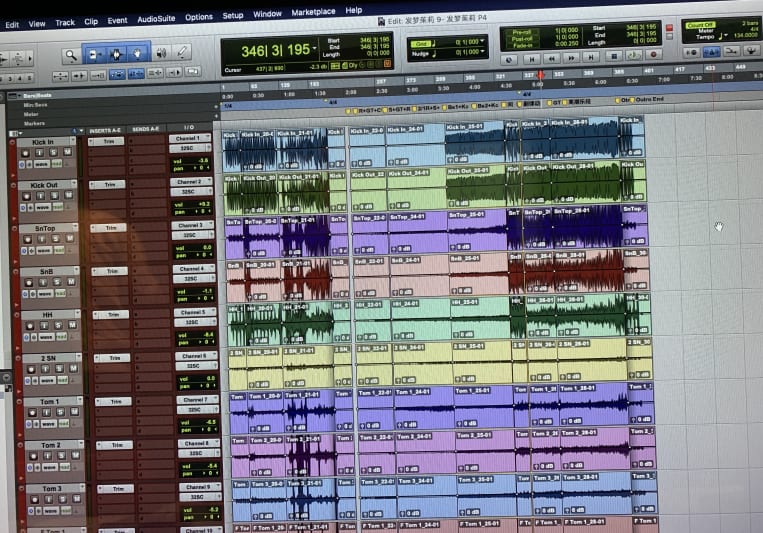Click the Wait for Note icon

pos(691,52)
